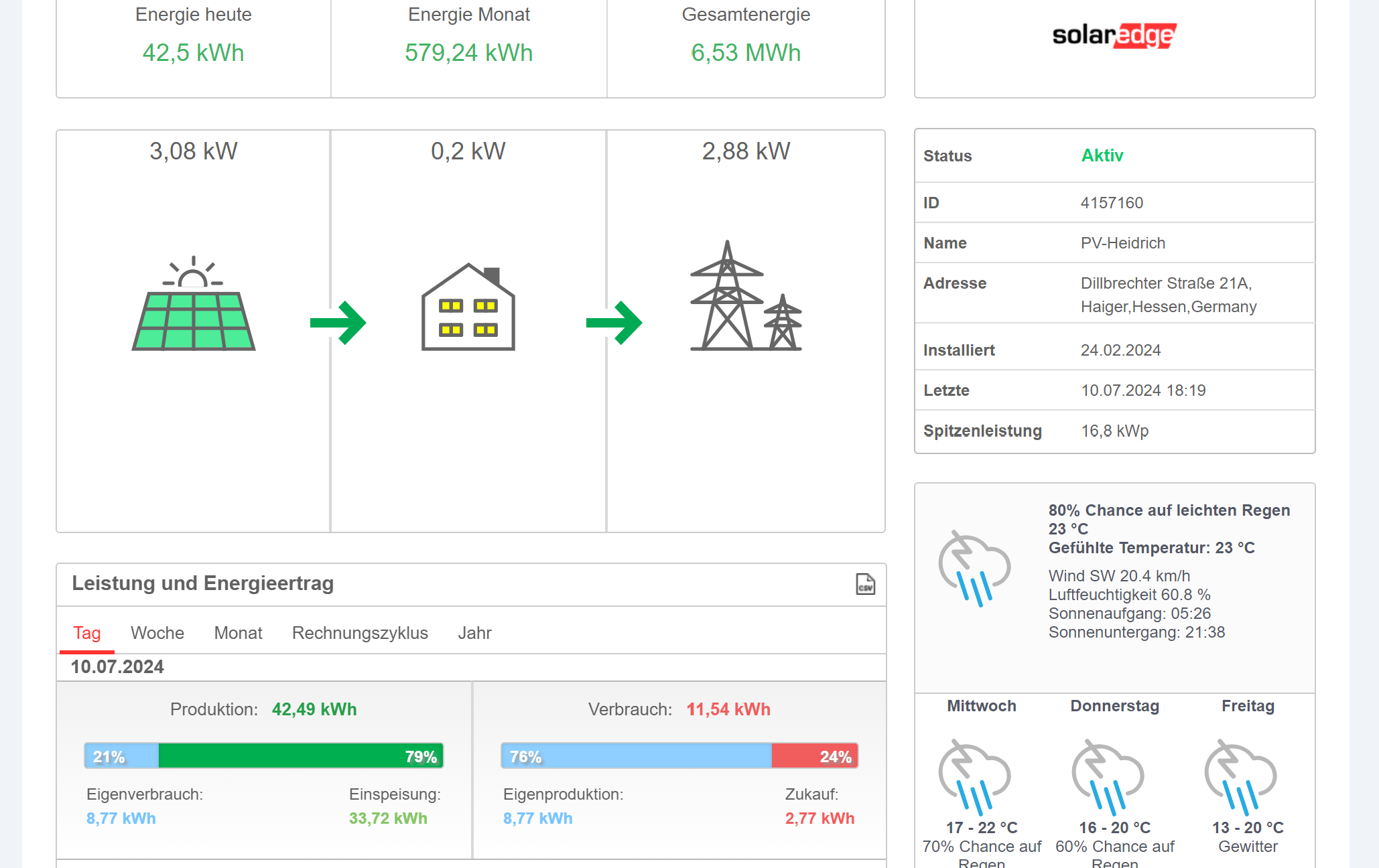Switch to Rechnungszyklus tab

click(360, 633)
